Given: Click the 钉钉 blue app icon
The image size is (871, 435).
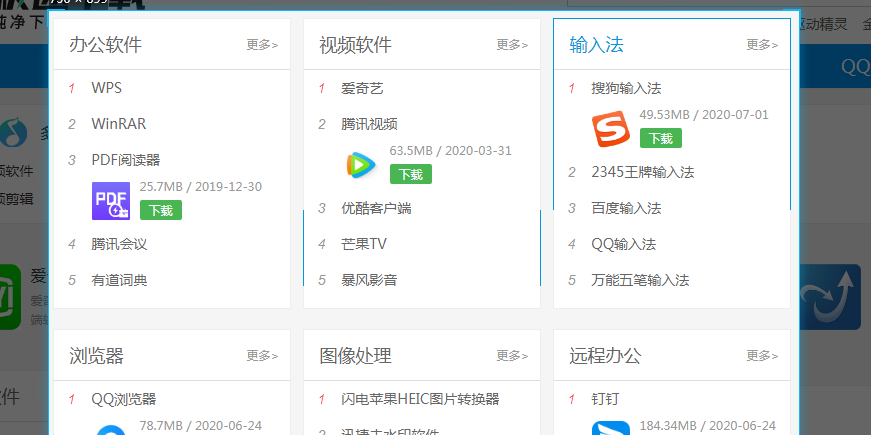Looking at the screenshot, I should click(x=610, y=428).
